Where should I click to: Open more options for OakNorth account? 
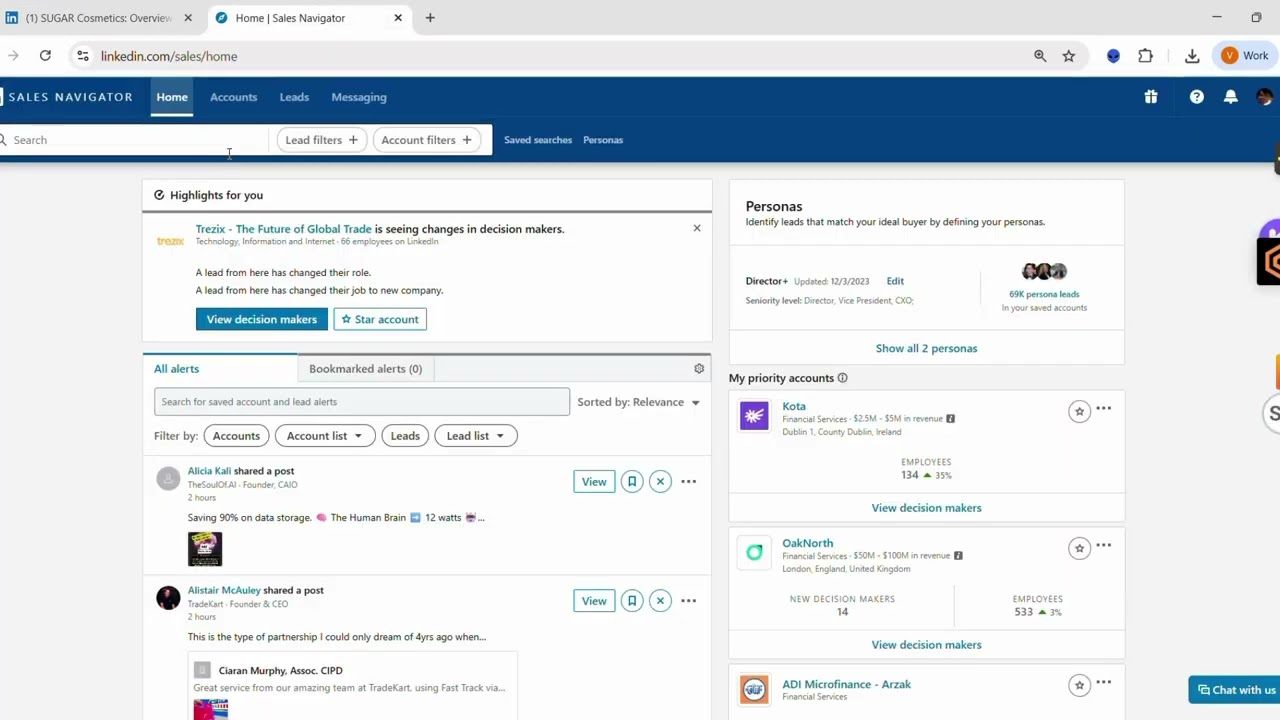coord(1103,546)
